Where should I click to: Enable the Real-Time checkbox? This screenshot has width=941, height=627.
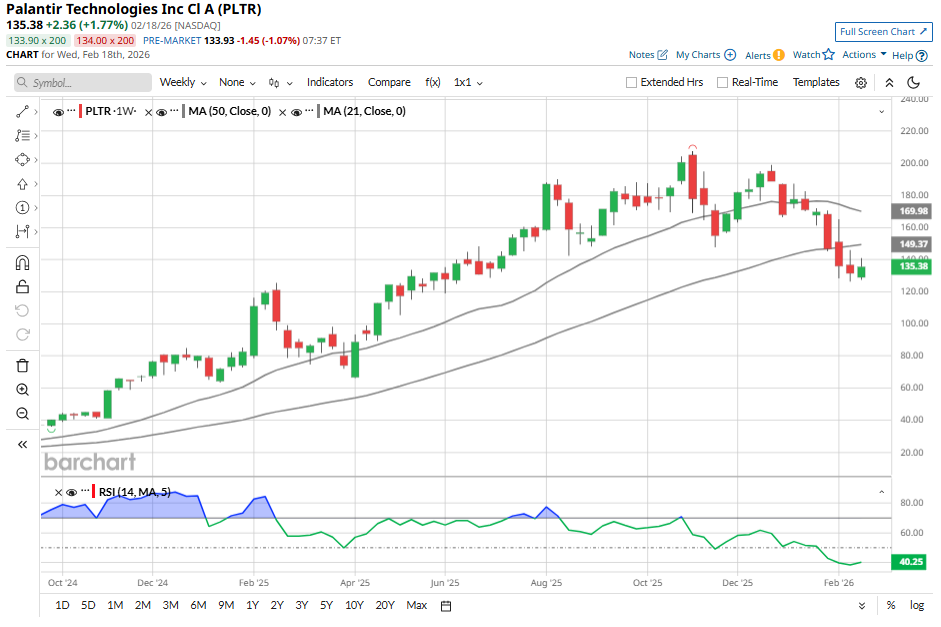click(x=722, y=83)
